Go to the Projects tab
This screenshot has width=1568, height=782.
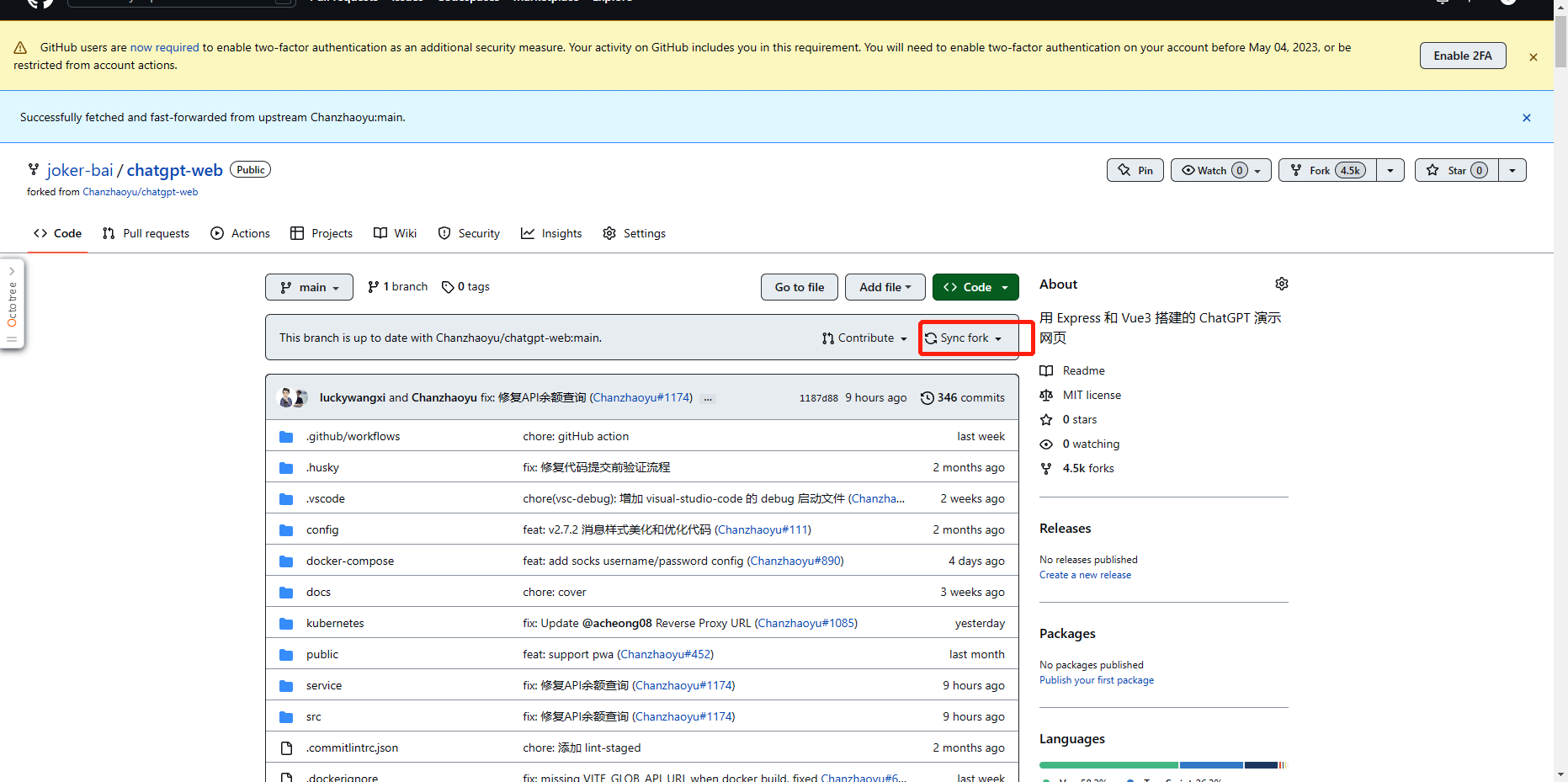pos(322,233)
